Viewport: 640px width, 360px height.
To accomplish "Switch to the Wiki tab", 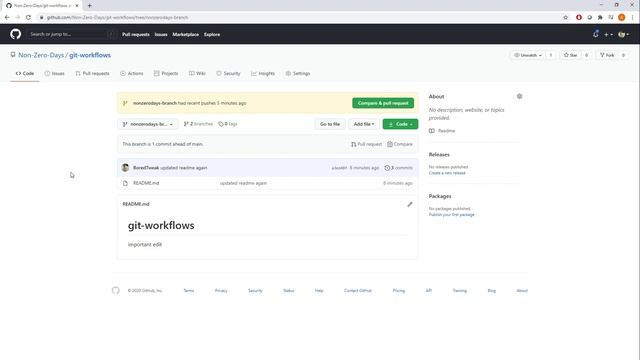I will 197,73.
